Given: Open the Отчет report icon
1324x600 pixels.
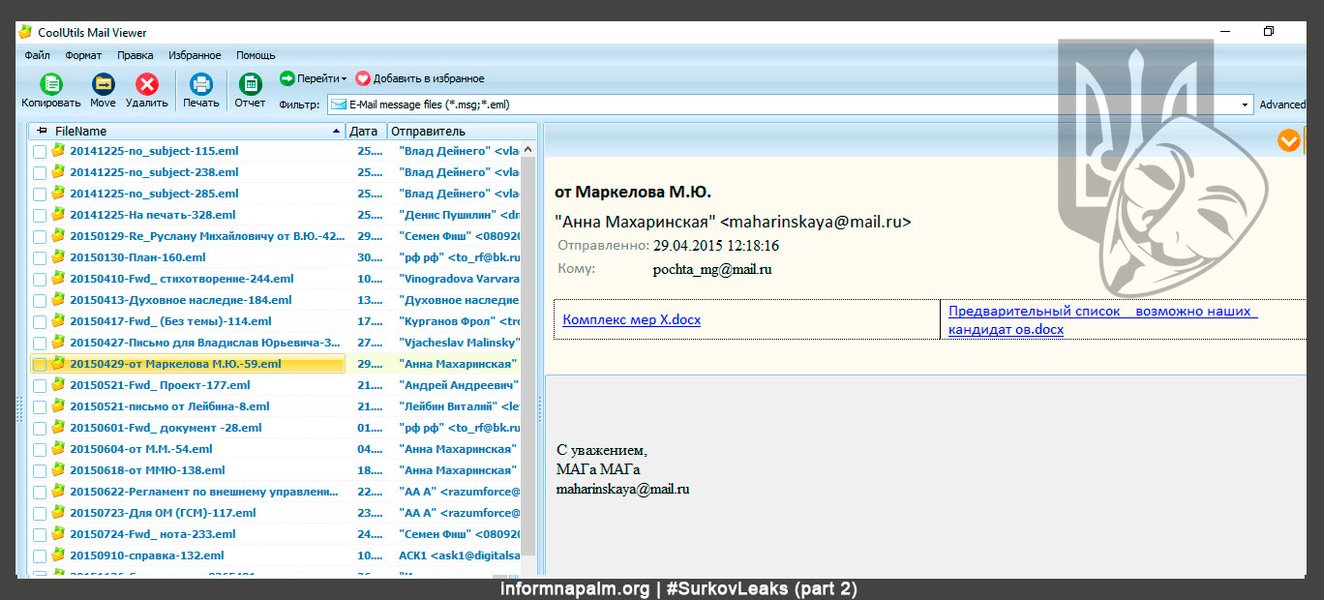Looking at the screenshot, I should (x=250, y=85).
